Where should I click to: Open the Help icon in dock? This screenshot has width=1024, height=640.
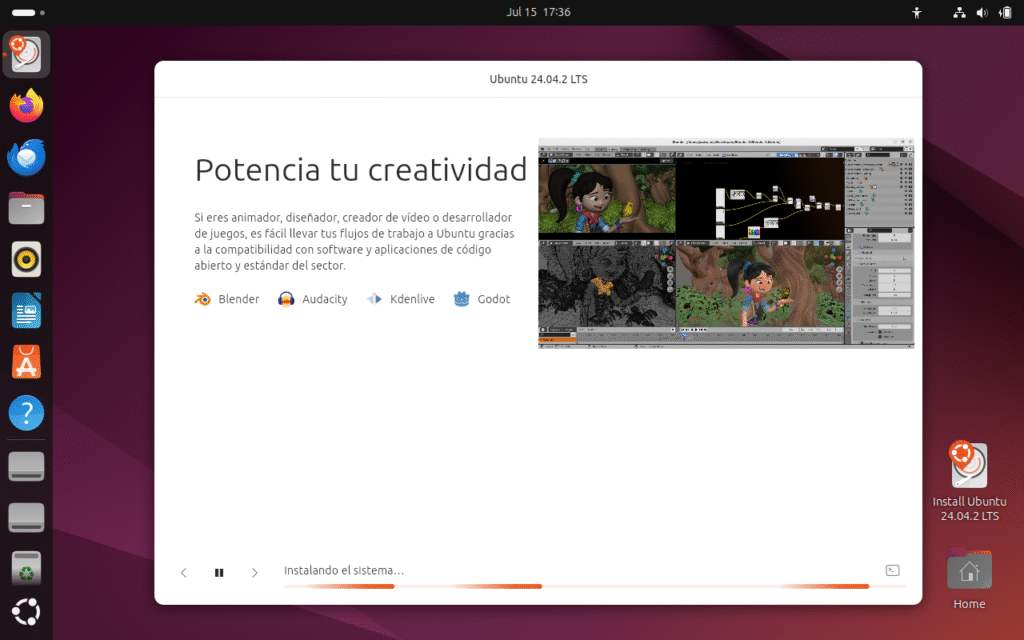[x=26, y=413]
